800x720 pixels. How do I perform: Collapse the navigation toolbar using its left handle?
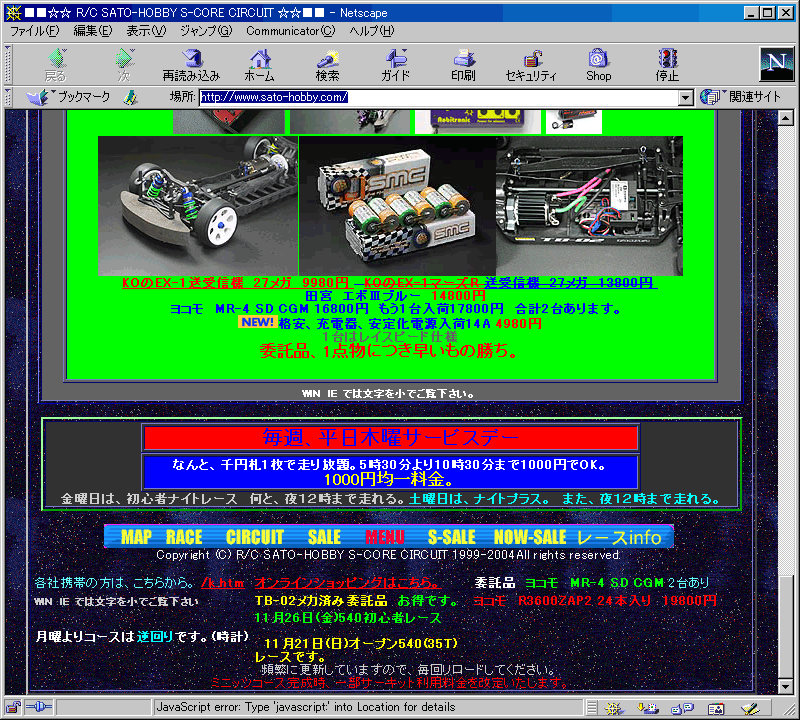(x=8, y=64)
